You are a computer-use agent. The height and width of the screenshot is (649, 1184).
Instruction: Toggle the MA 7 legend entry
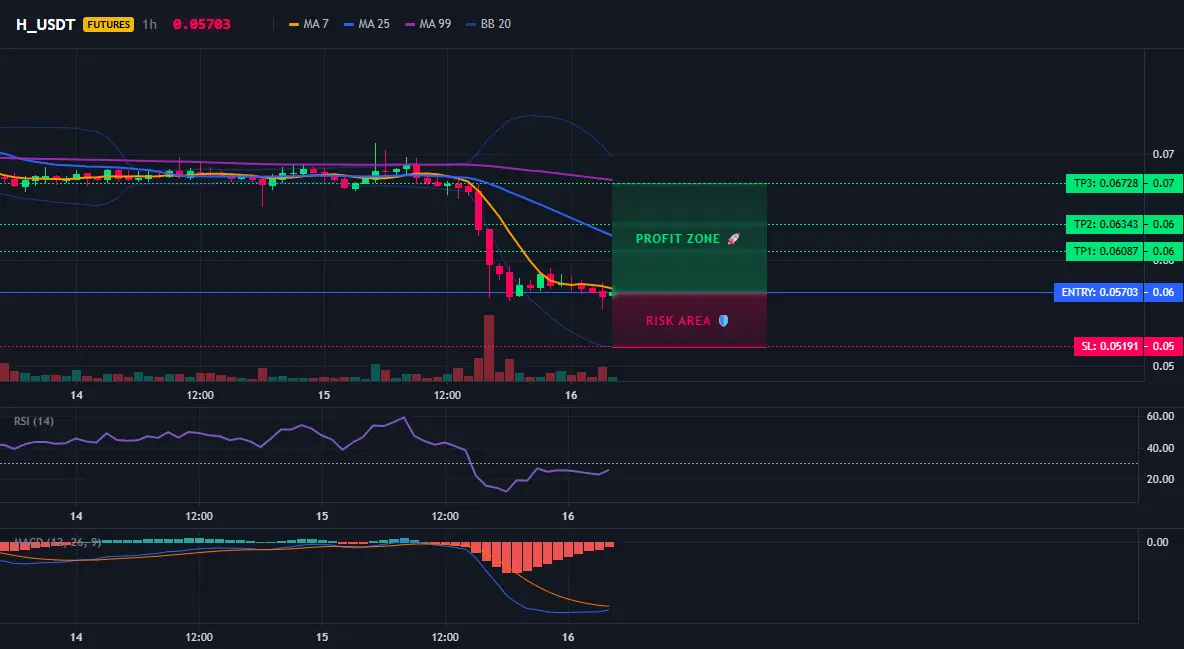(309, 24)
